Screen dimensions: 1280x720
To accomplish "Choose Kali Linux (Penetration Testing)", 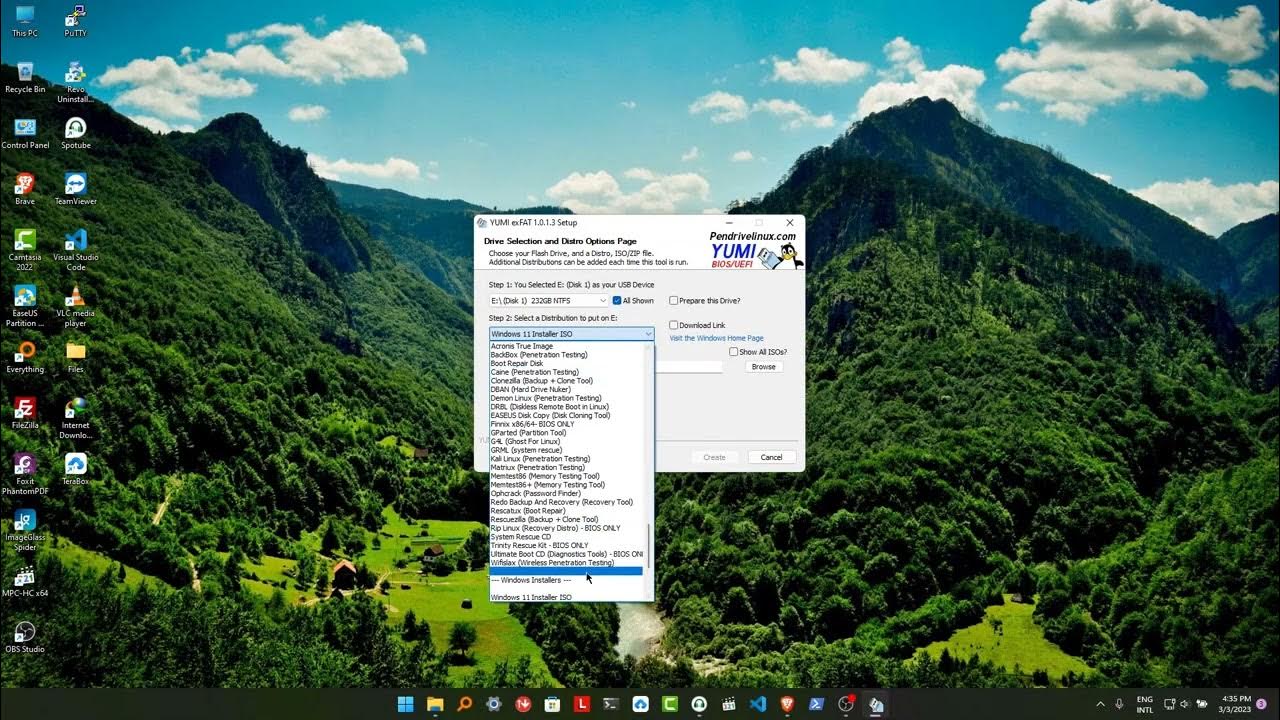I will 566,459.
